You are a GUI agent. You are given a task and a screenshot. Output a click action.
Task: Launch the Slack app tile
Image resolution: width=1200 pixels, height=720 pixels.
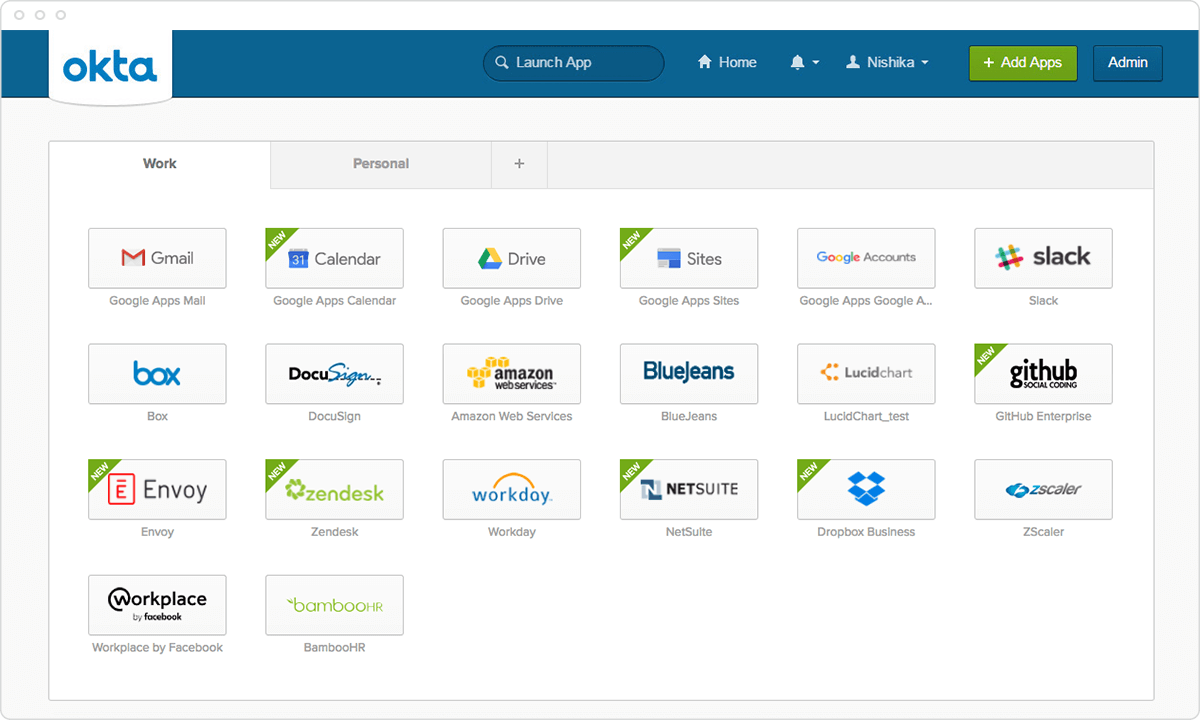1043,258
